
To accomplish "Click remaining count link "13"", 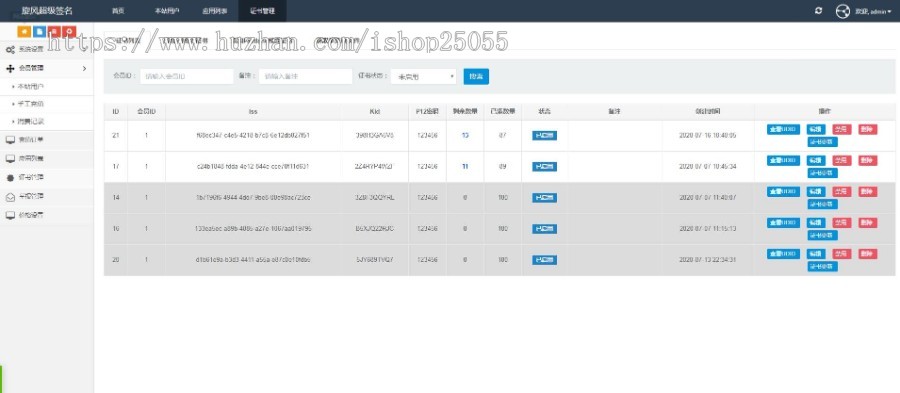I will [x=465, y=135].
